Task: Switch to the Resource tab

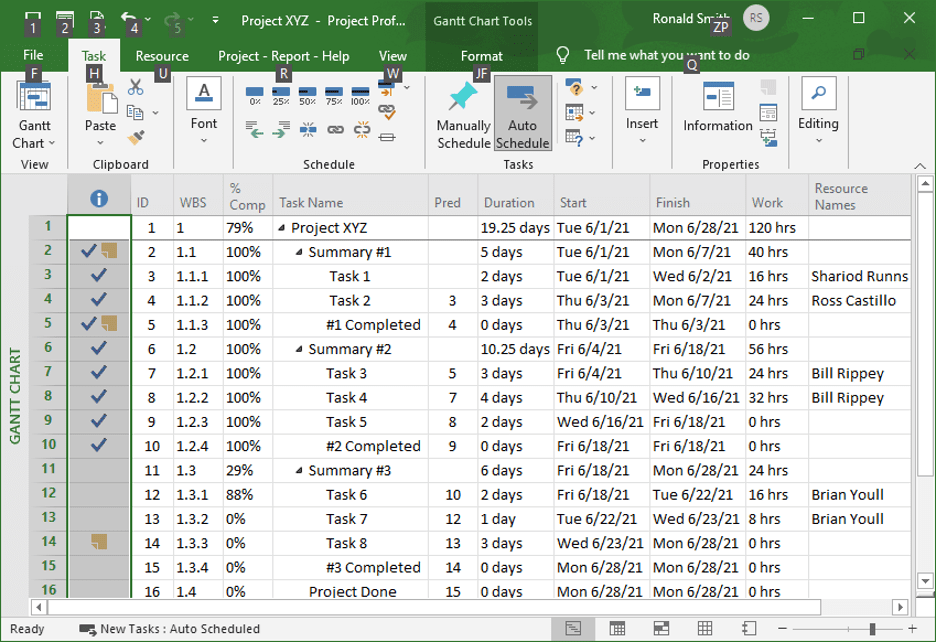Action: 162,56
